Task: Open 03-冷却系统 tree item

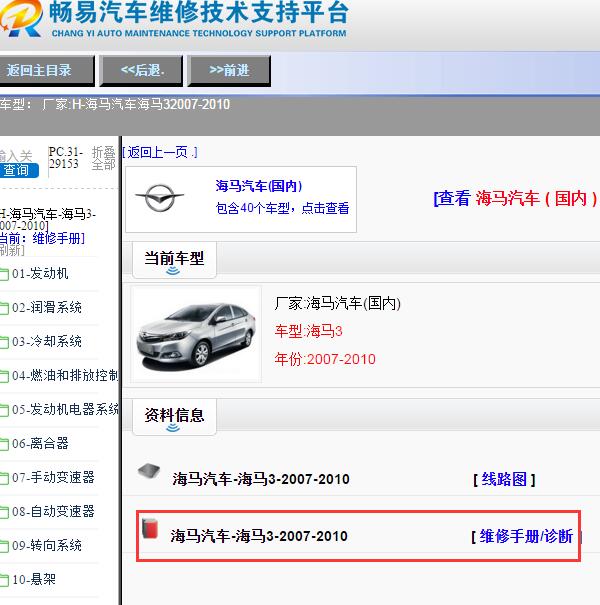Action: click(47, 341)
